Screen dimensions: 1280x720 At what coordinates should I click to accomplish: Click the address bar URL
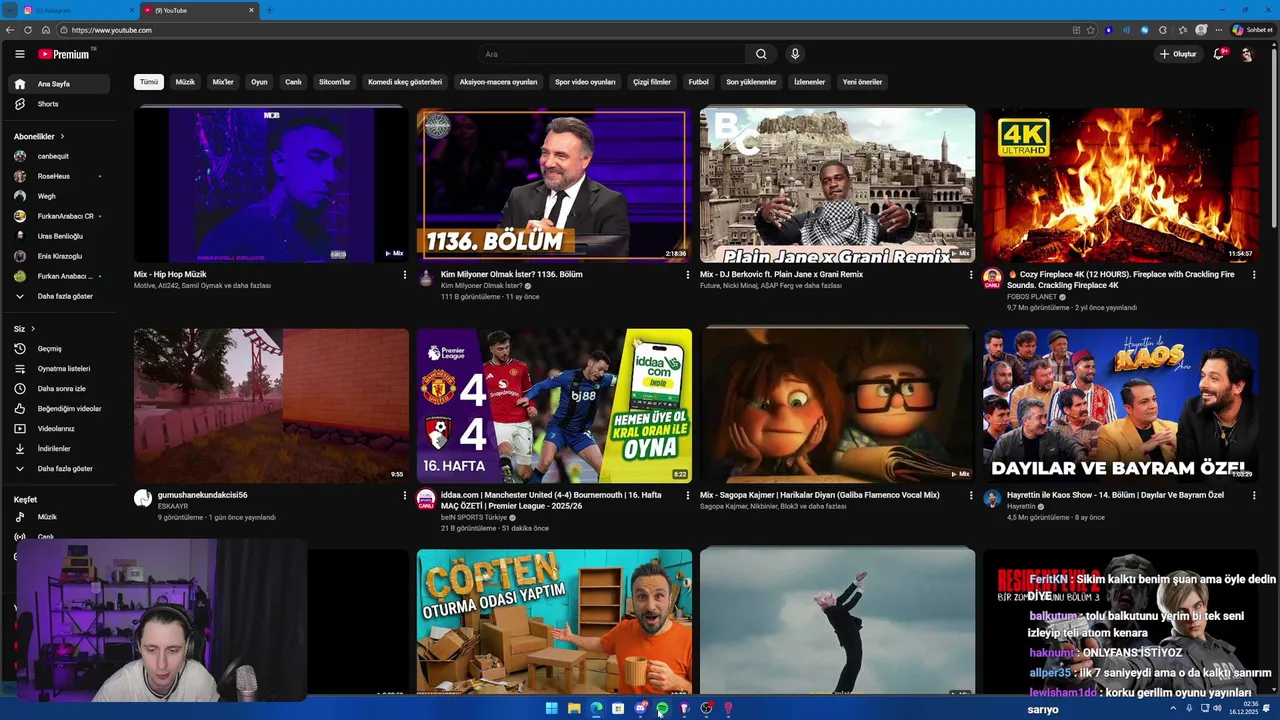pos(112,30)
